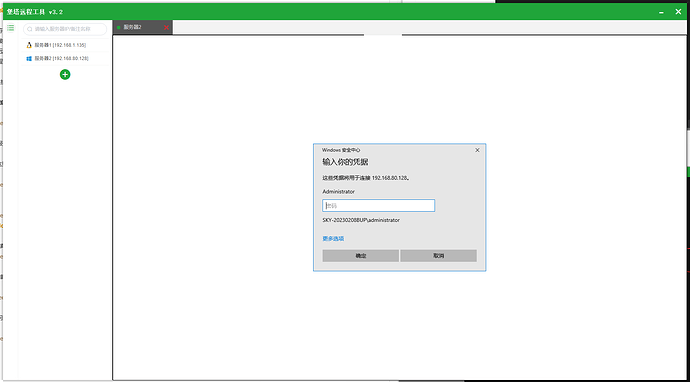
Task: Close the Windows 安全中心 credential dialog
Action: tap(477, 150)
